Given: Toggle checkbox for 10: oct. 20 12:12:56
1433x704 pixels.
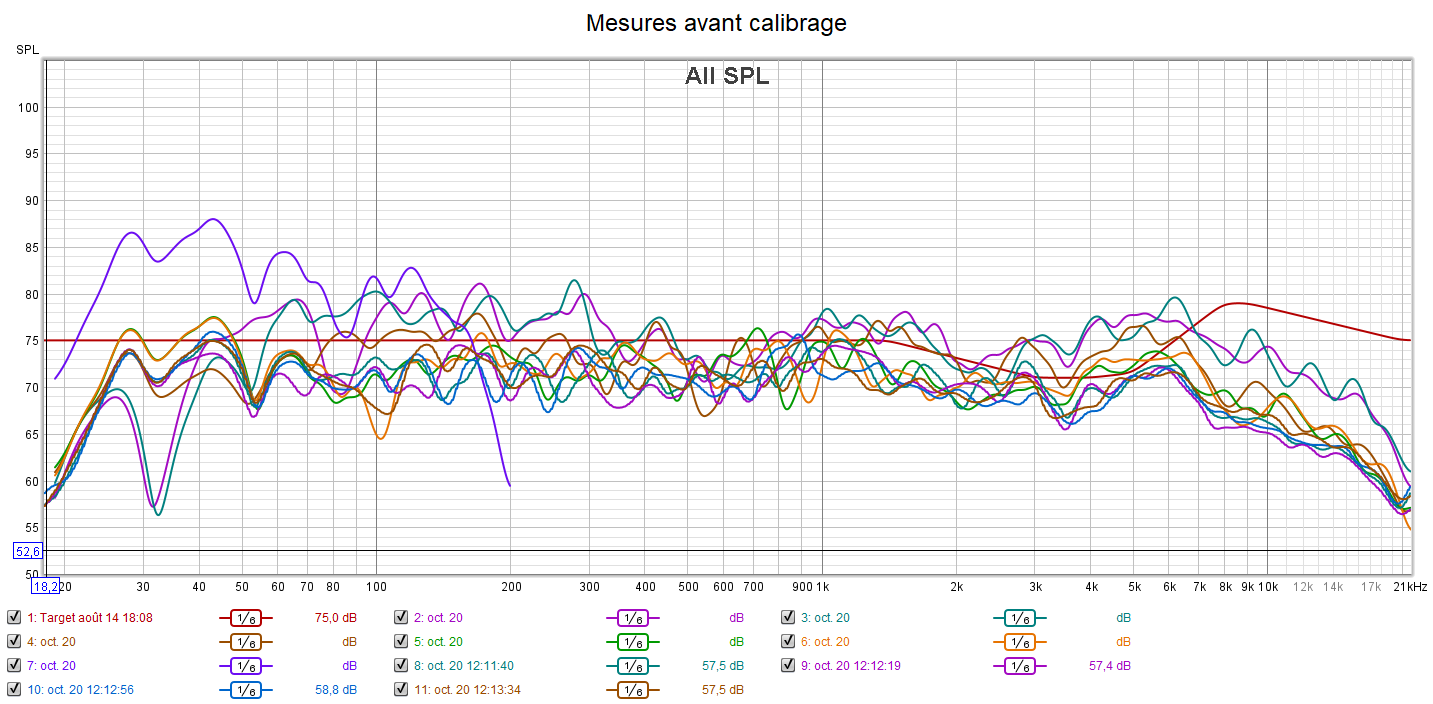Looking at the screenshot, I should pos(14,689).
